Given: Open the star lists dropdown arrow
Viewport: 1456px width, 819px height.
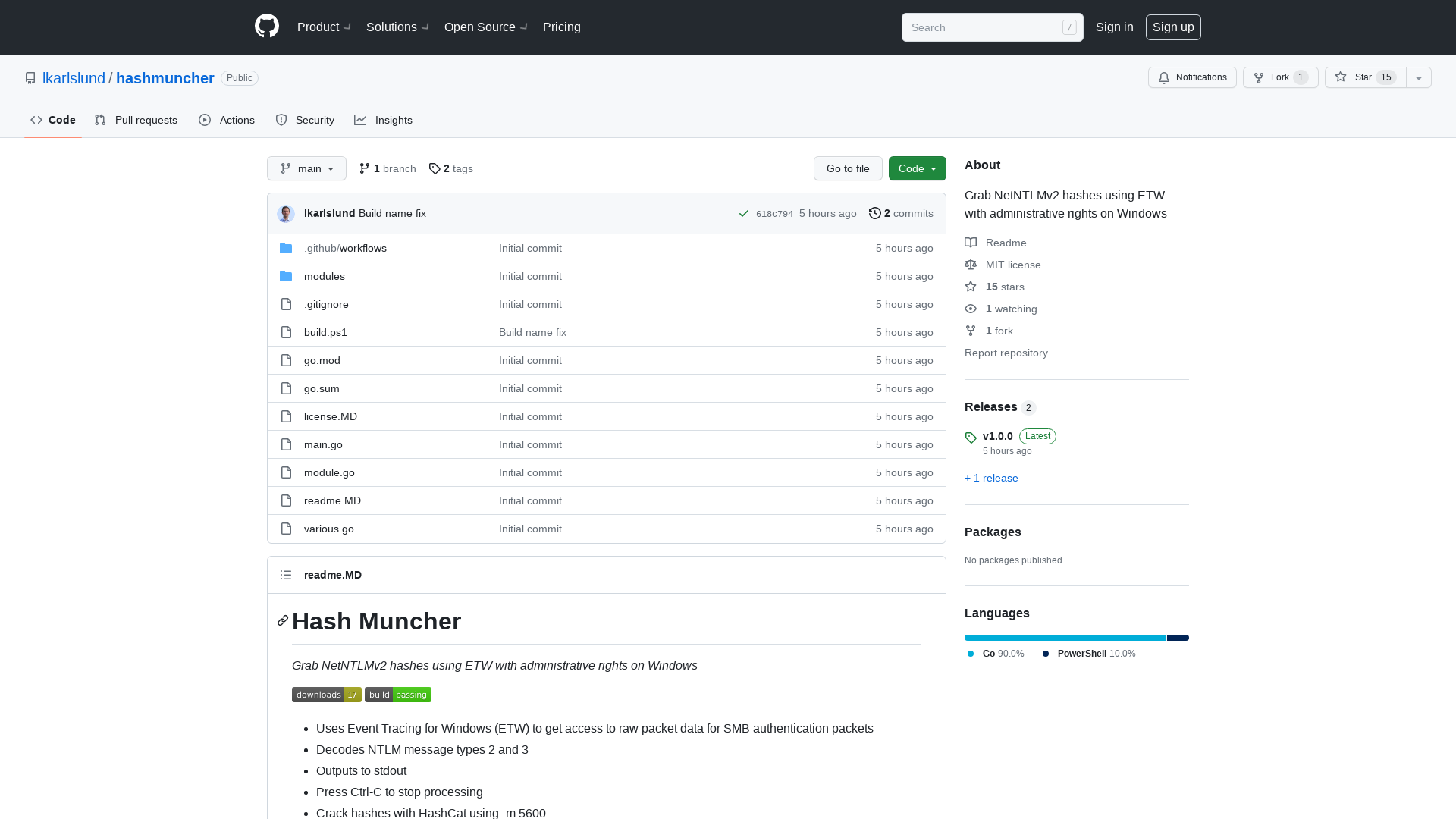Looking at the screenshot, I should pyautogui.click(x=1419, y=77).
